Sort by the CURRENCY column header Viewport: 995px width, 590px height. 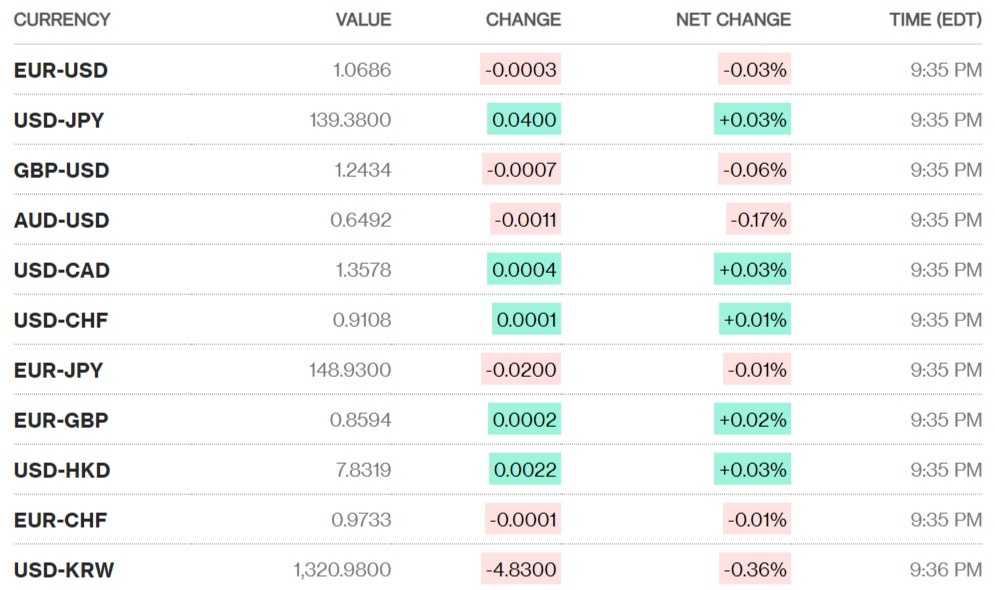(x=62, y=19)
